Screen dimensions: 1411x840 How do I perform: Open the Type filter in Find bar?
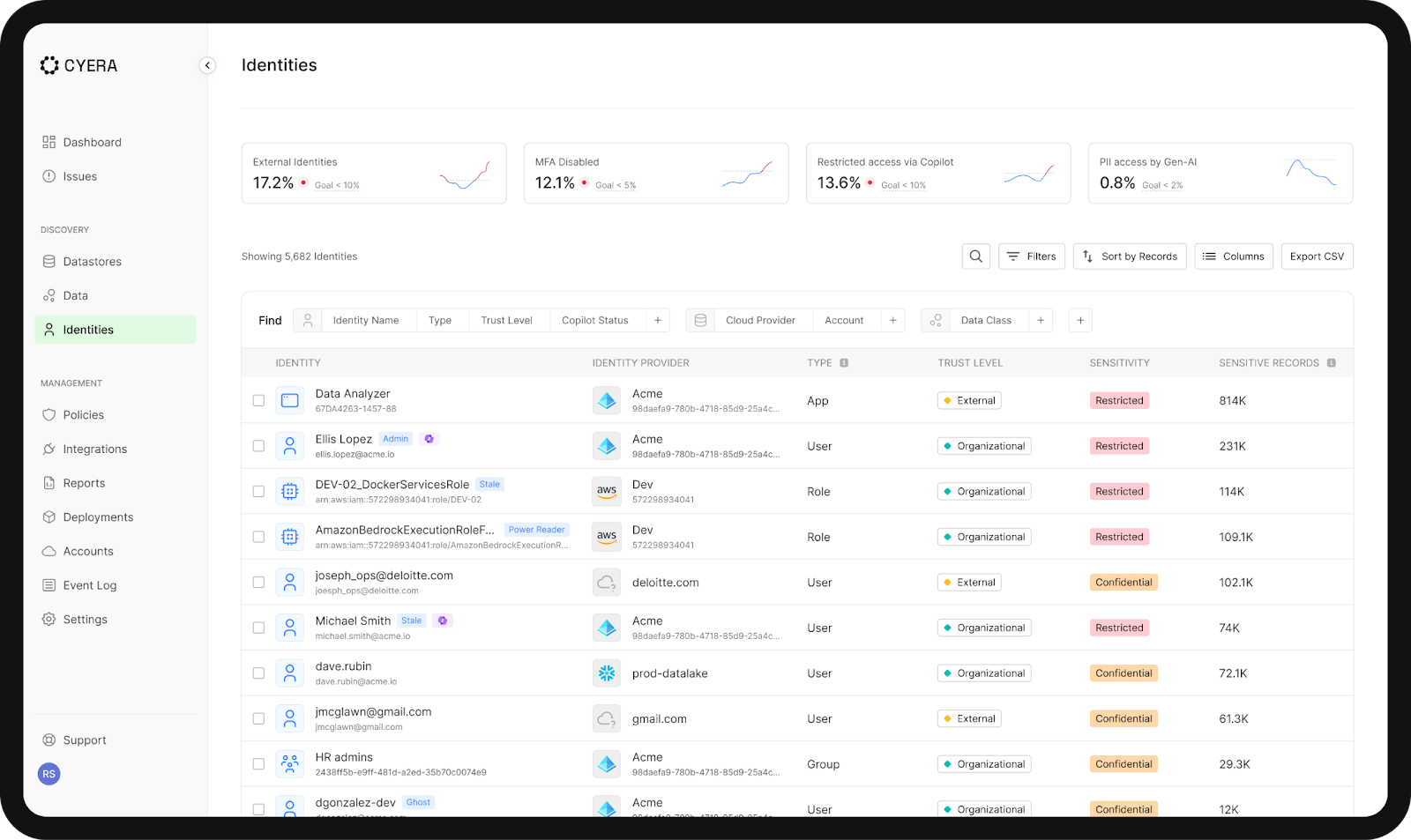point(440,320)
